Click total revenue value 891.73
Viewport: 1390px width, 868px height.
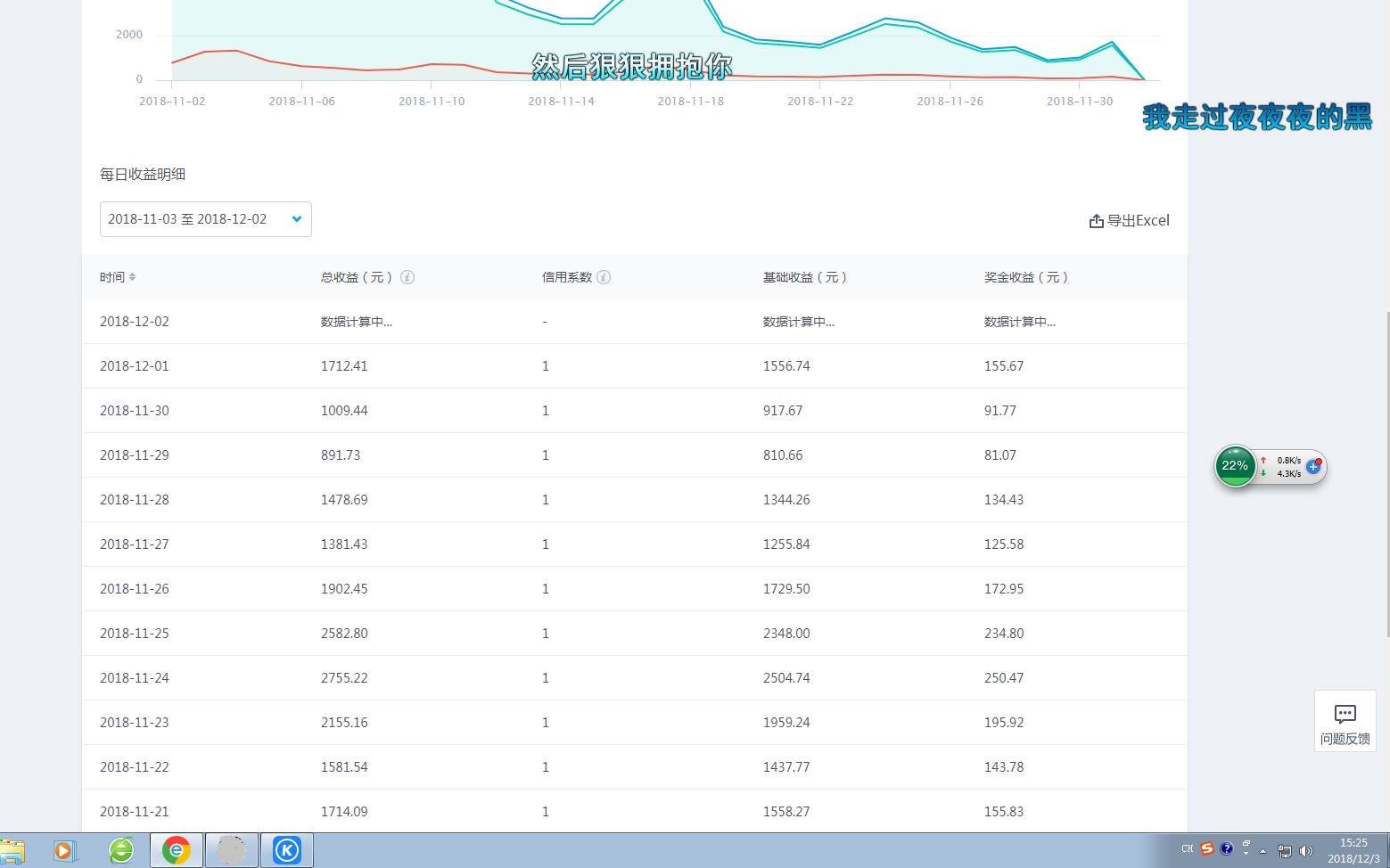coord(341,455)
